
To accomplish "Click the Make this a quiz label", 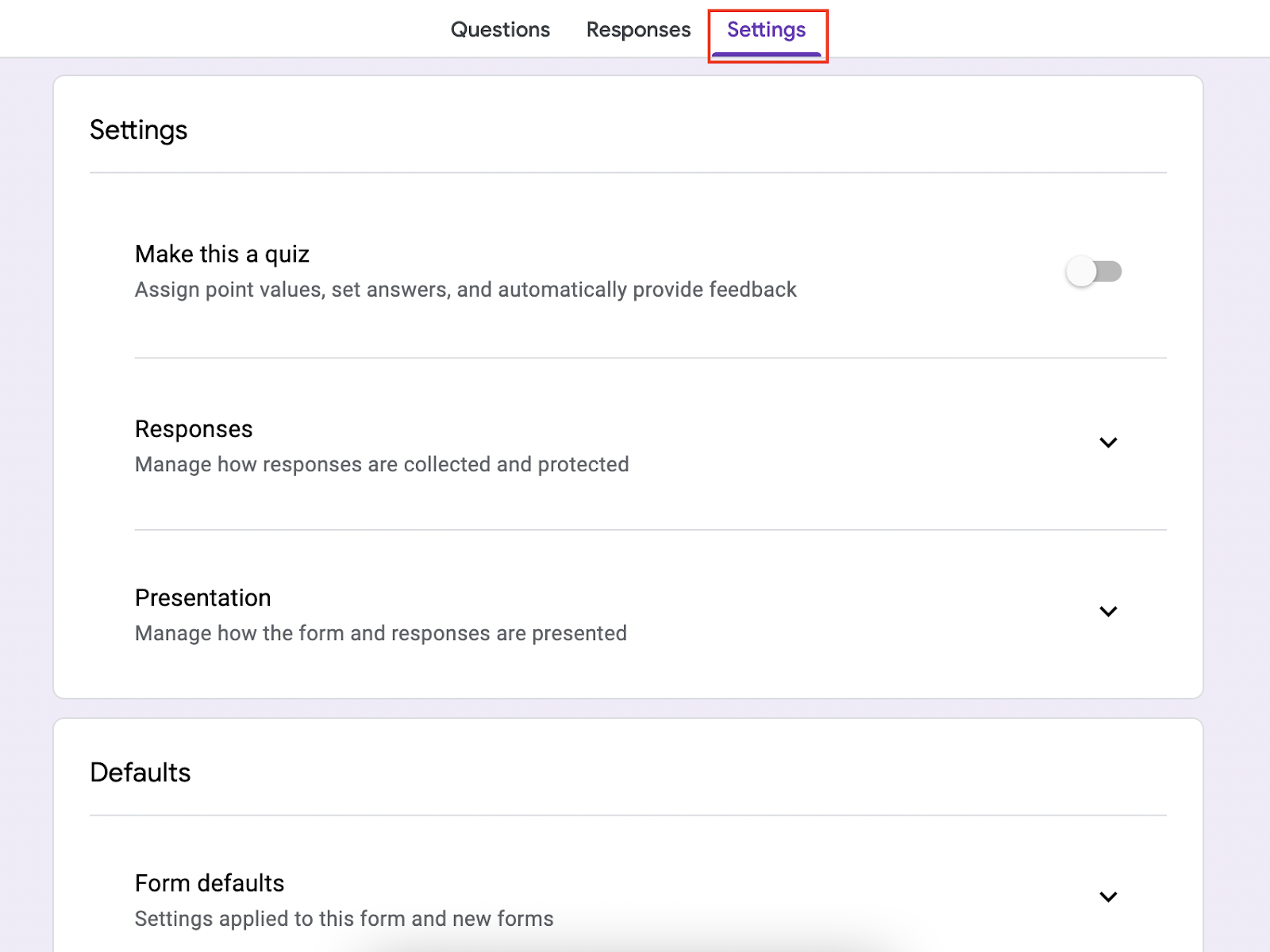I will [x=222, y=255].
